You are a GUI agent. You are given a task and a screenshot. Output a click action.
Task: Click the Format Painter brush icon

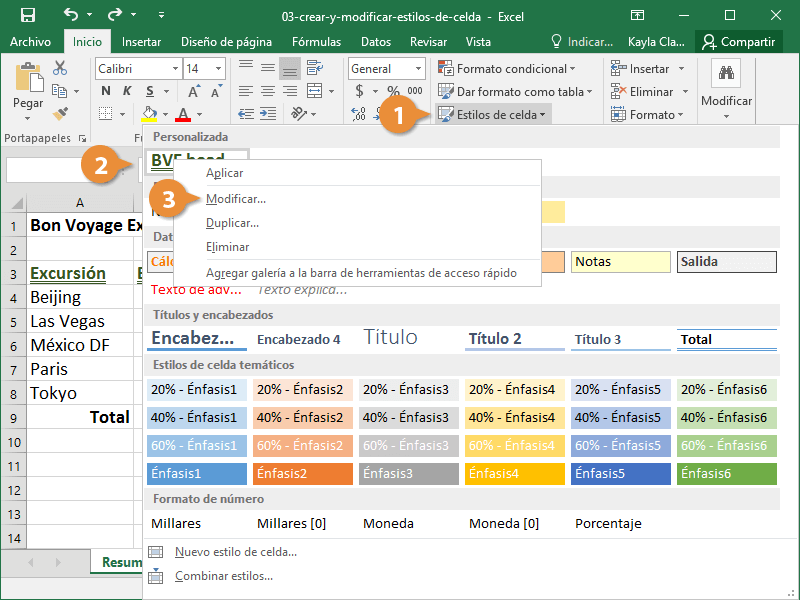(x=60, y=113)
